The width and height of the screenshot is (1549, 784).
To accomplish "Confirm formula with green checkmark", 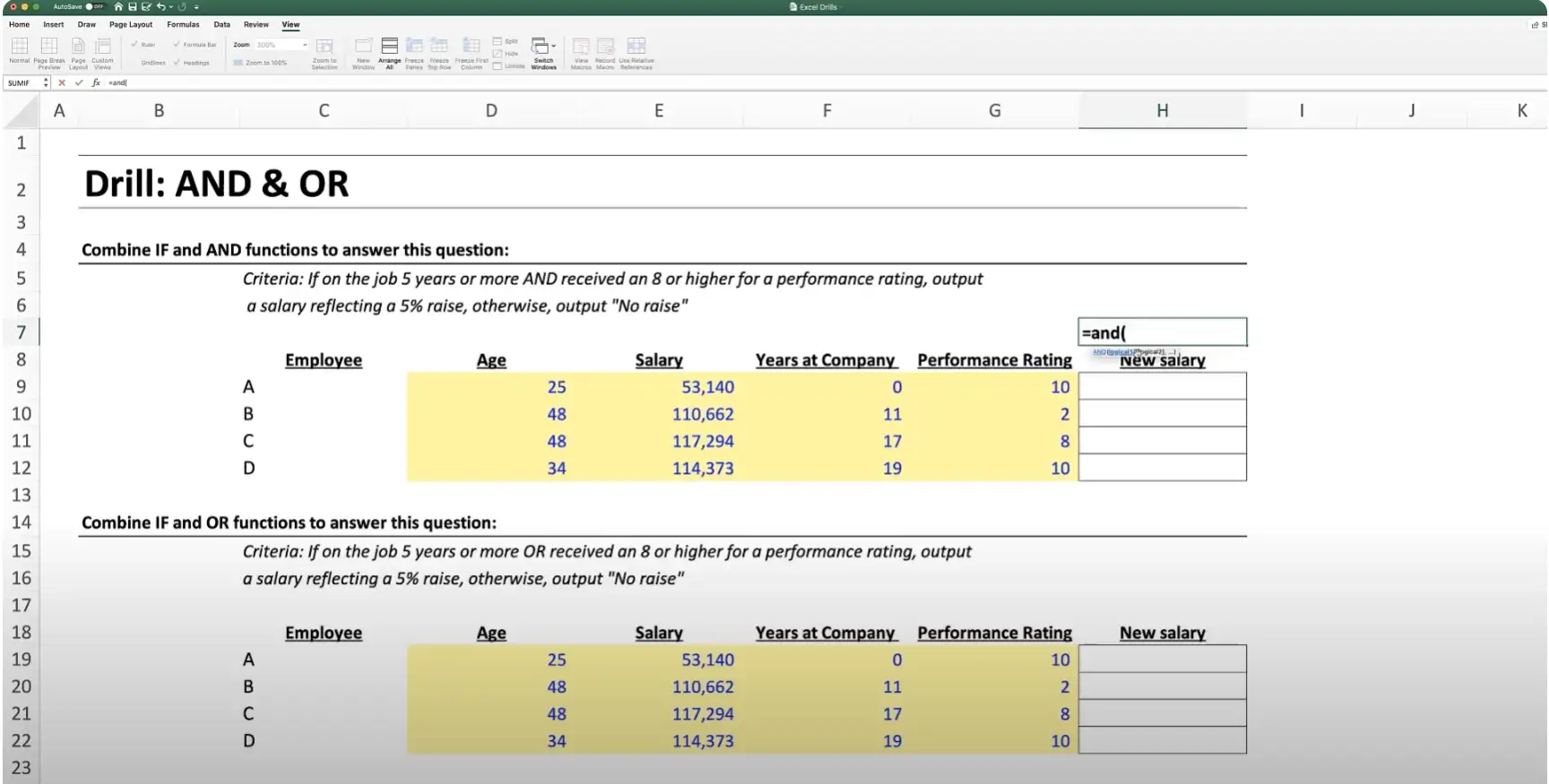I will [79, 82].
